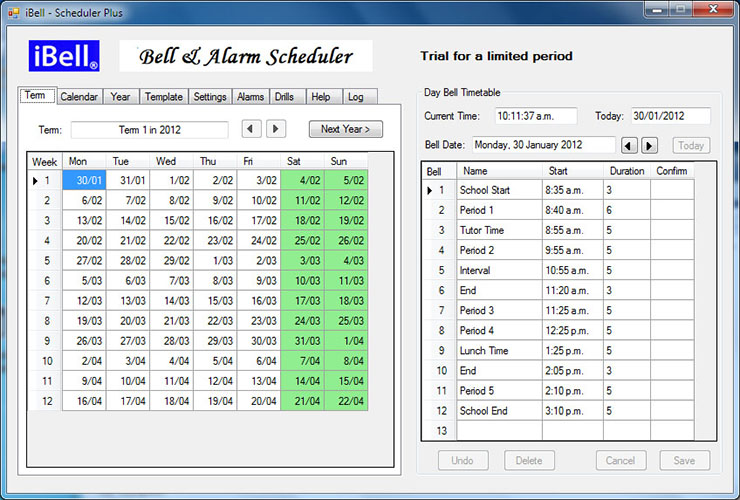
Task: Select the 22/03 Thursday cell
Action: tap(215, 321)
